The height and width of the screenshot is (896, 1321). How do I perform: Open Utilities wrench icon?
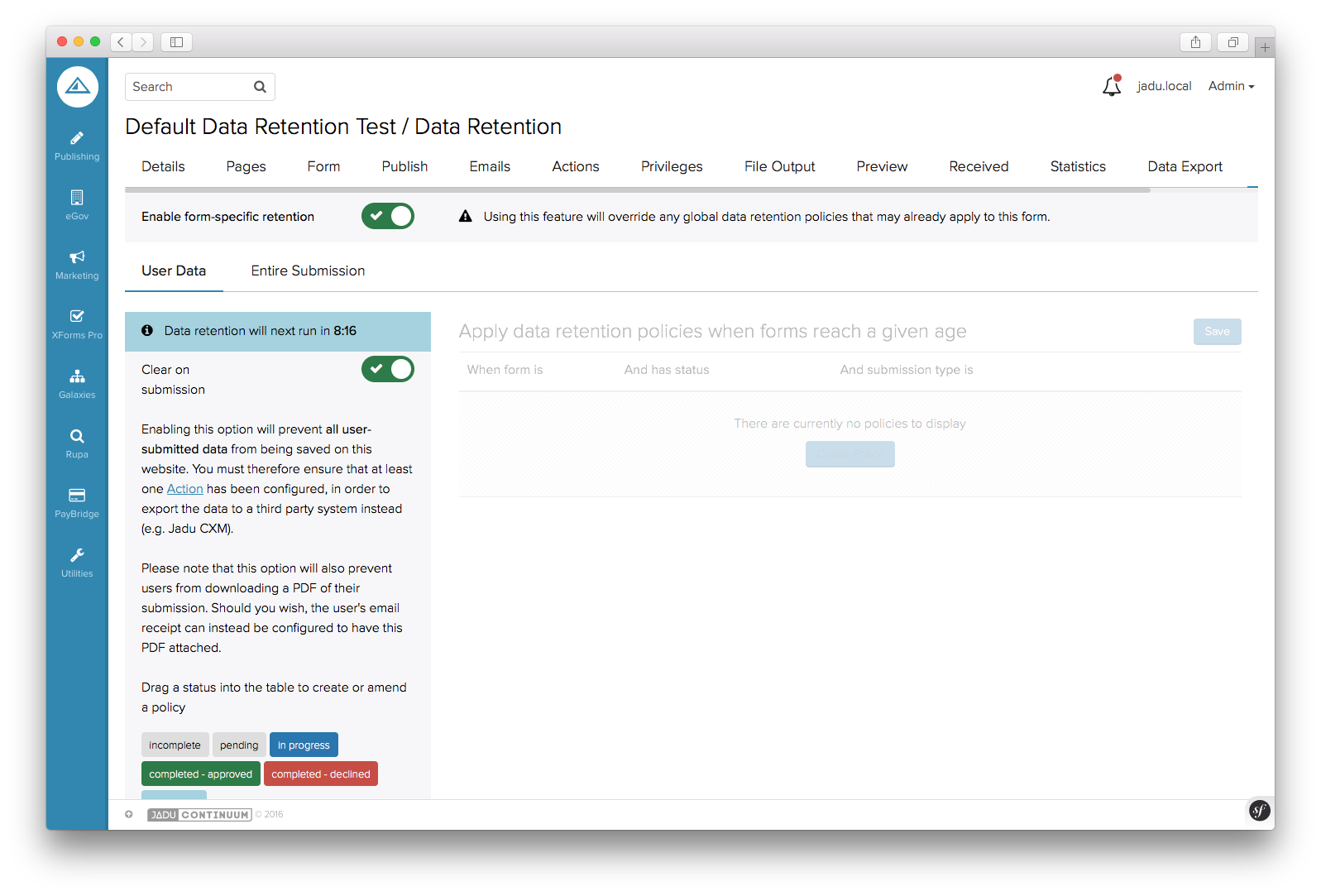(x=77, y=563)
